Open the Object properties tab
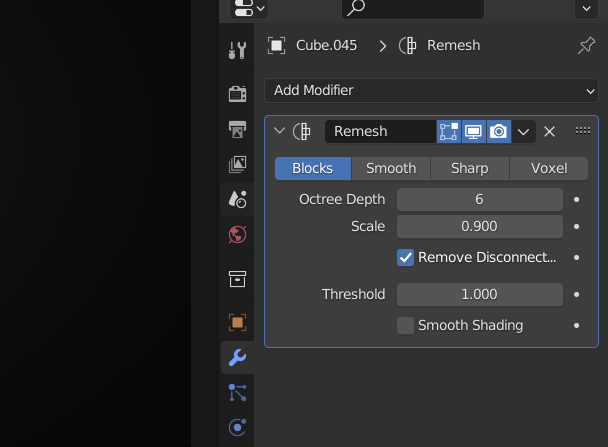 (237, 322)
